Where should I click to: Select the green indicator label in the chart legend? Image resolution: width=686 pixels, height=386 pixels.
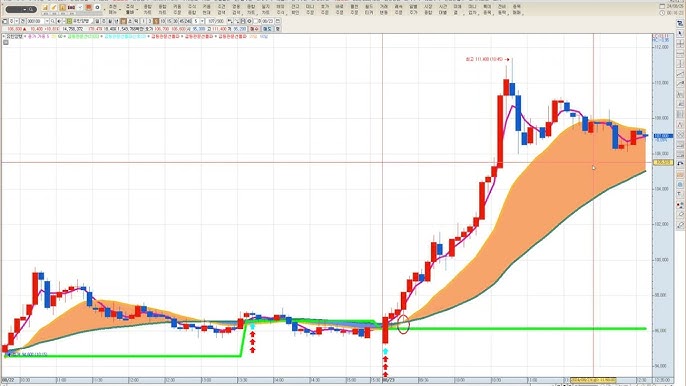coord(84,37)
